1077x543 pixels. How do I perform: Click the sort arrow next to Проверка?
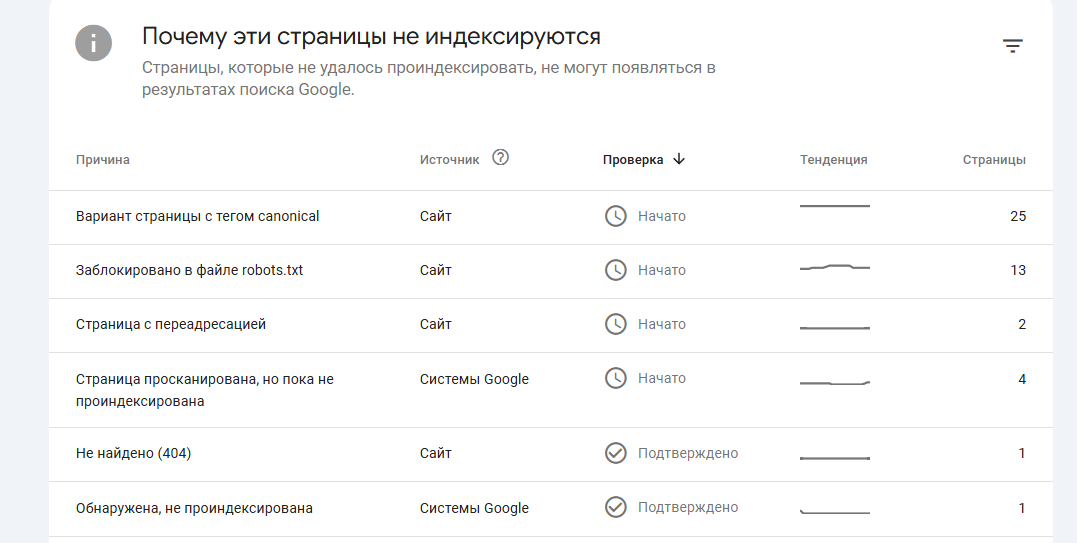pos(679,159)
